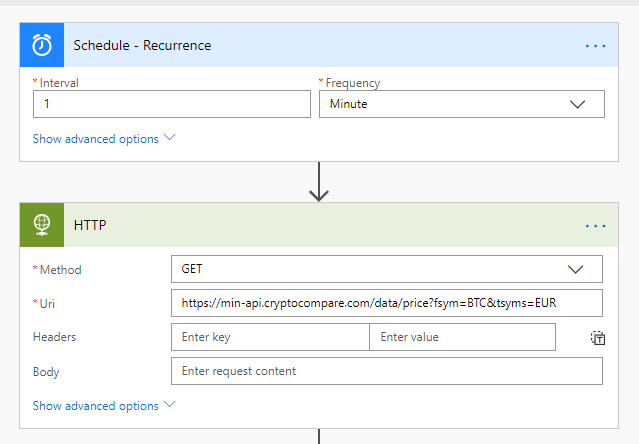Screen dimensions: 639x444
Task: Select the Schedule - Recurrence title bar
Action: click(x=319, y=45)
